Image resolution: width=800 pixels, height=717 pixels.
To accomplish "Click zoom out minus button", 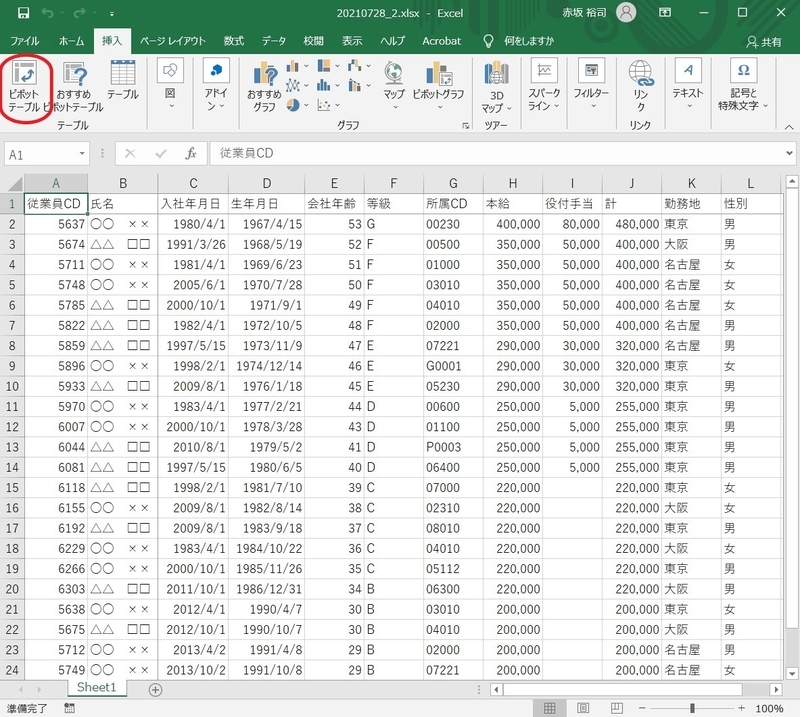I will point(642,708).
